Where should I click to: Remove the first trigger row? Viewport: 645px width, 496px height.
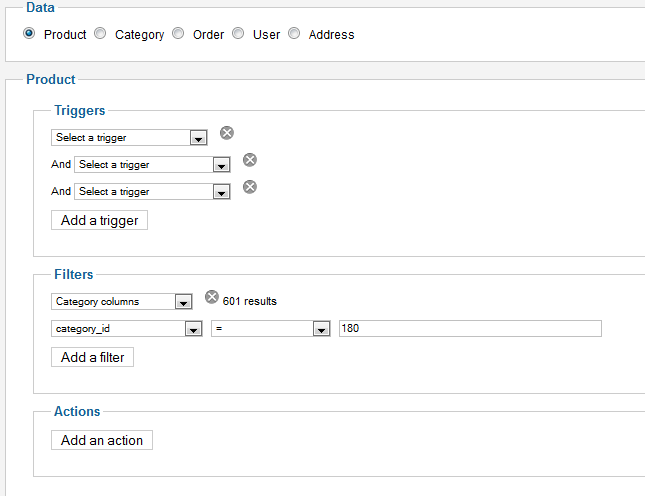tap(227, 133)
